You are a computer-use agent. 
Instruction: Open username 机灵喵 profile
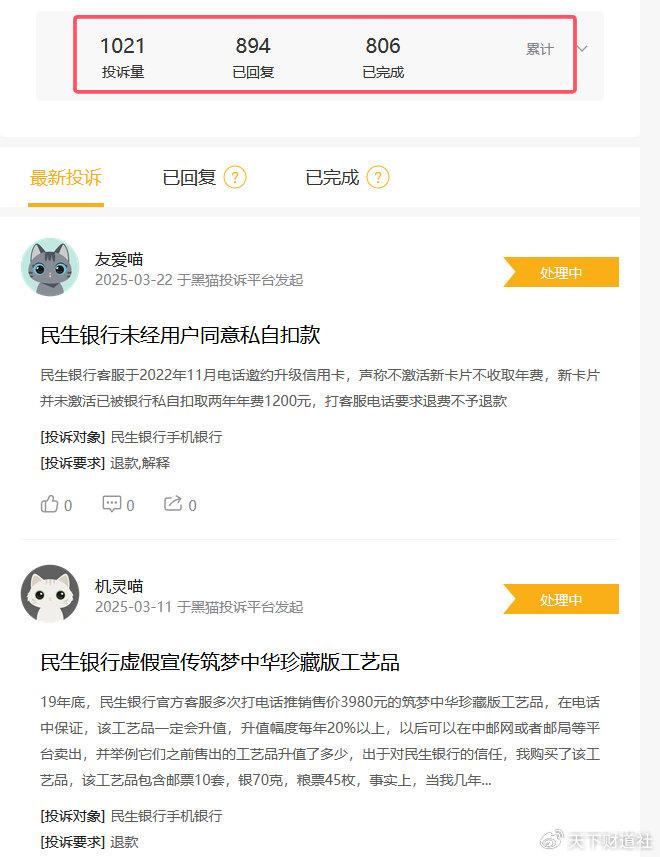[119, 586]
